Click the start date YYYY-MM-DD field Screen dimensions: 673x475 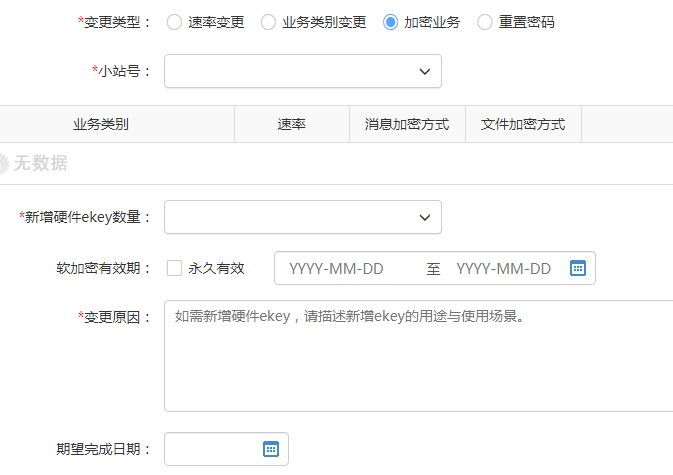pyautogui.click(x=336, y=269)
